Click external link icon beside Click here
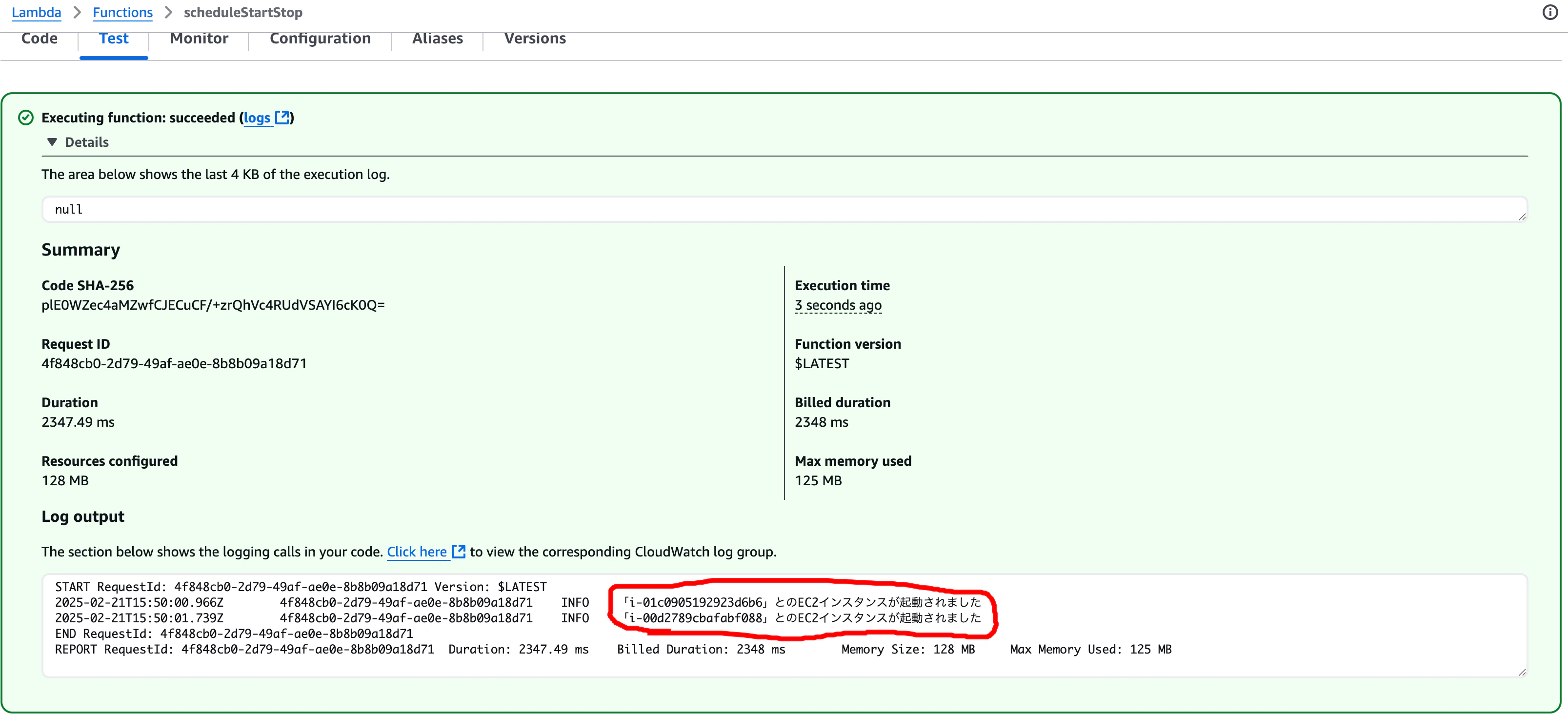 click(458, 552)
